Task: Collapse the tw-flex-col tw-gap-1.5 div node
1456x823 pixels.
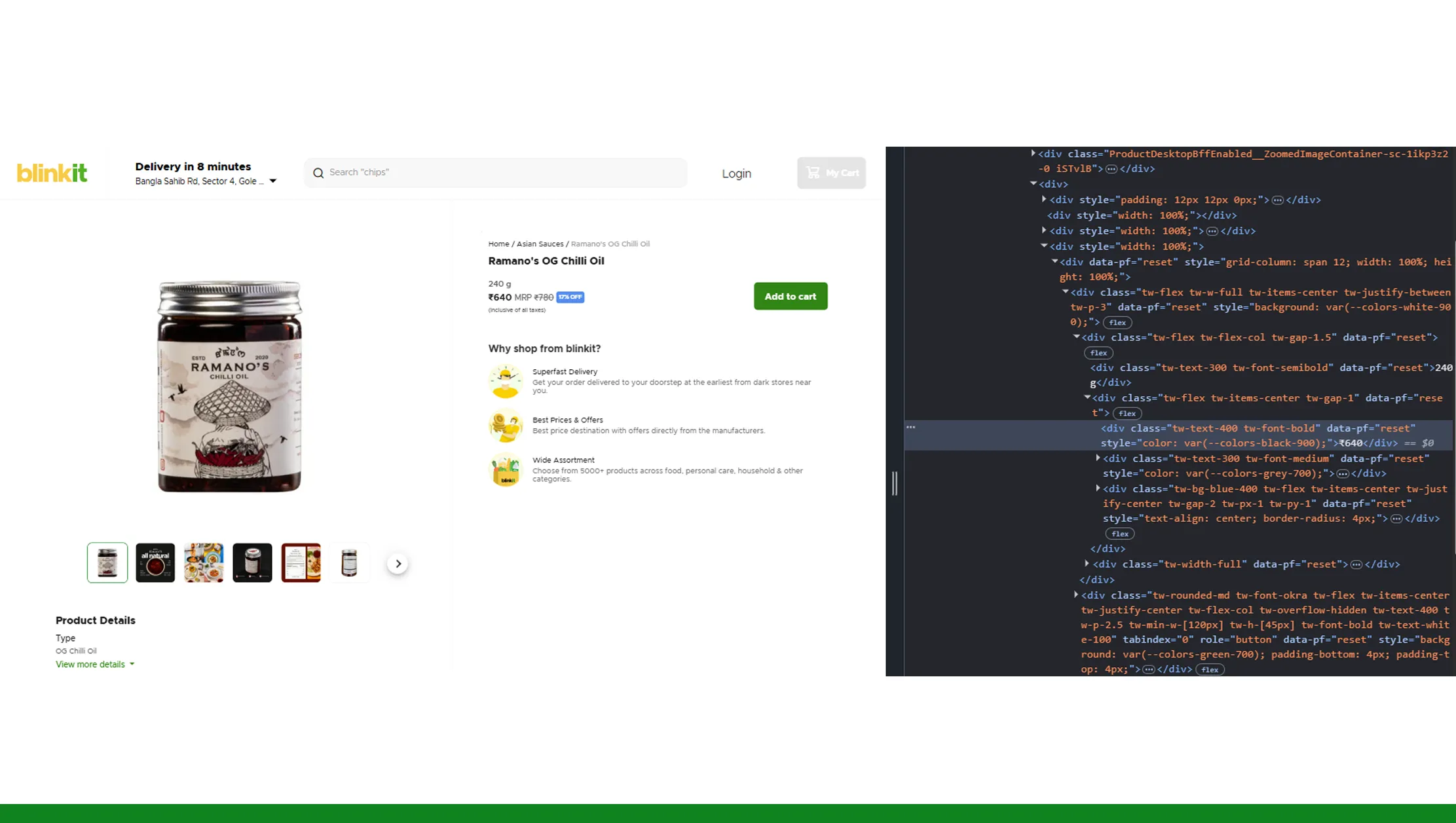Action: click(1076, 337)
